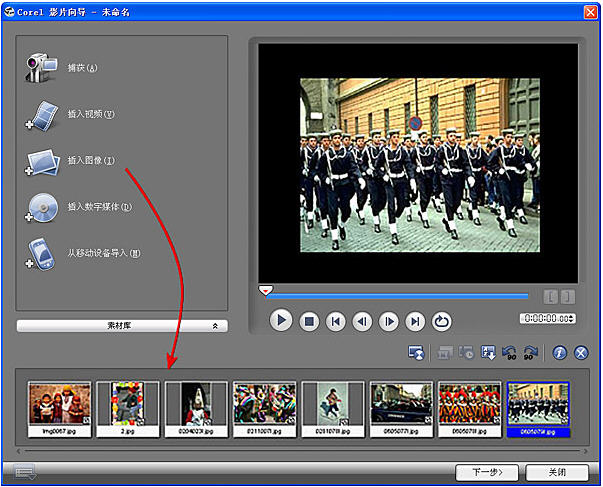Toggle the repeat playback button
The image size is (603, 487).
[x=441, y=321]
